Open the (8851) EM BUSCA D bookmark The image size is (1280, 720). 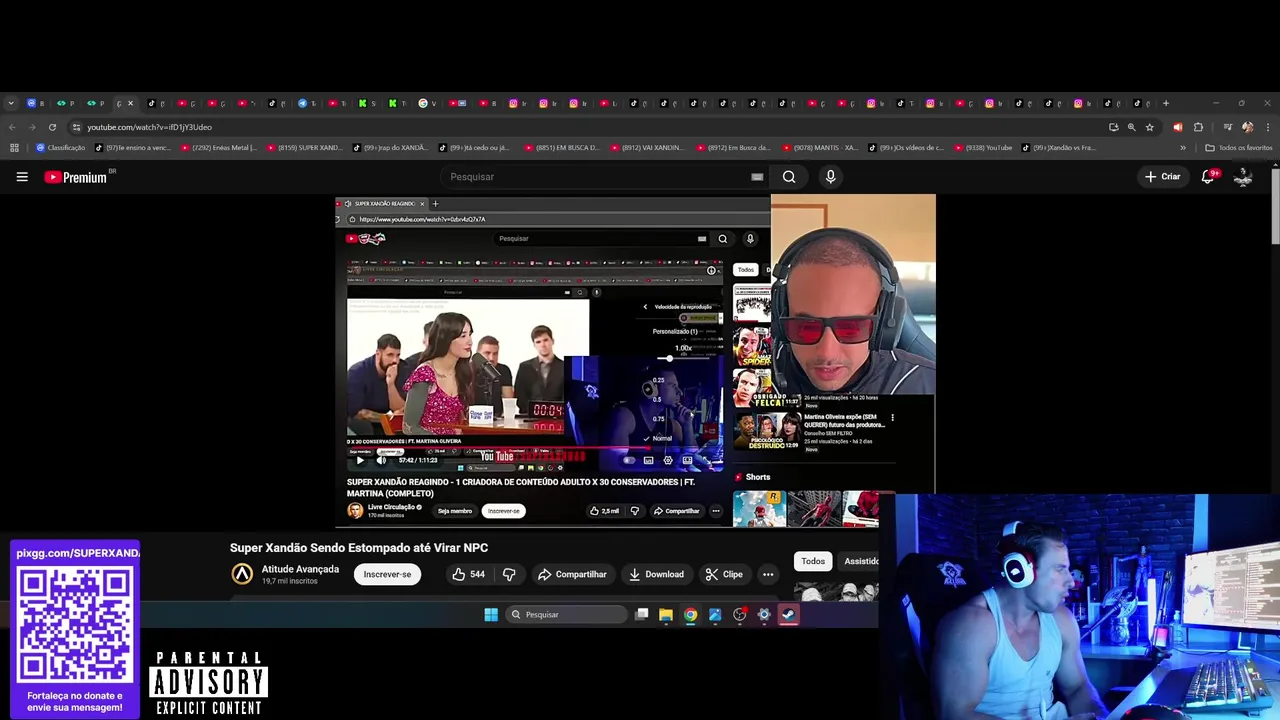pos(560,148)
